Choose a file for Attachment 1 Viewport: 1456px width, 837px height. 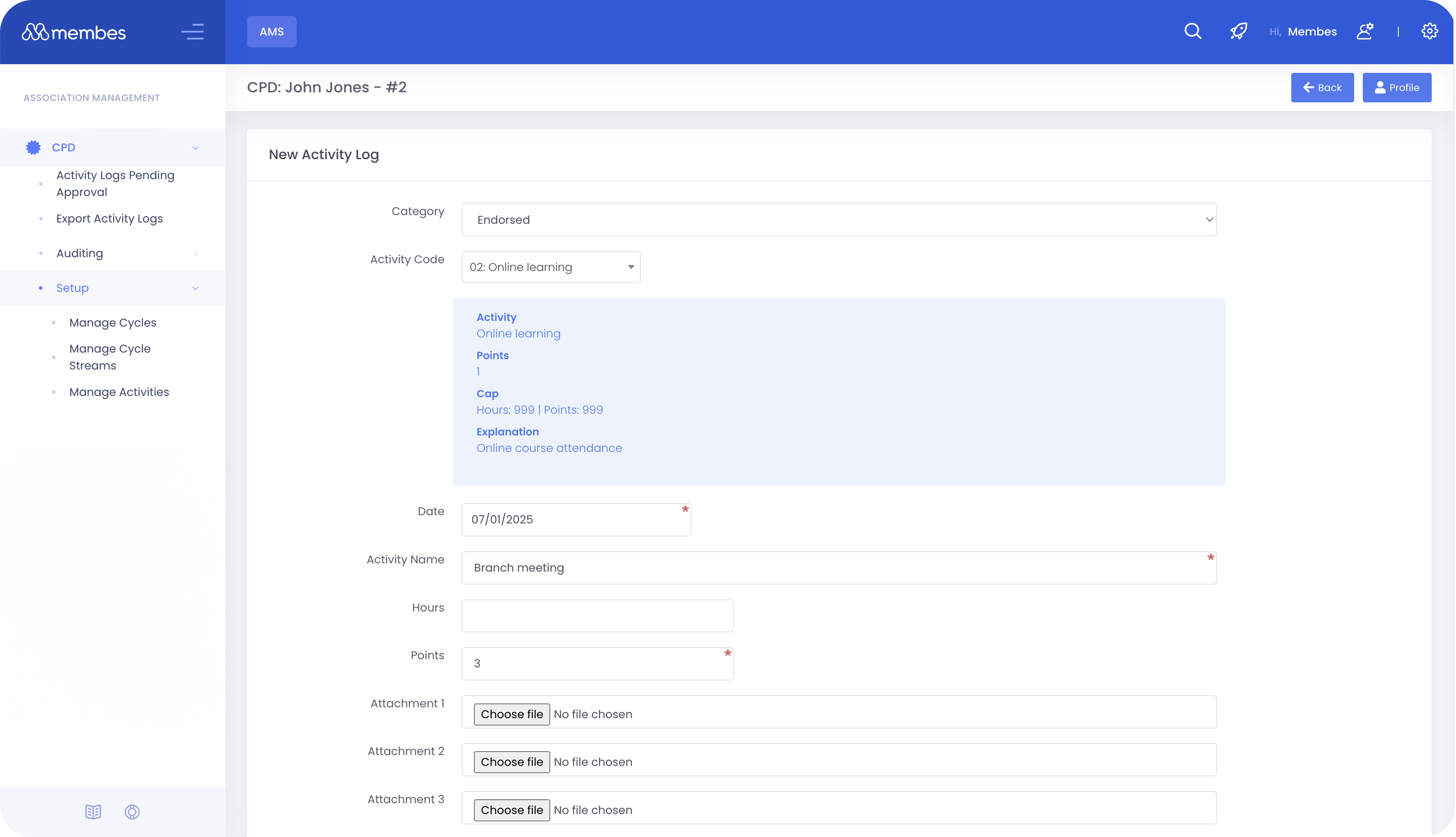click(511, 714)
